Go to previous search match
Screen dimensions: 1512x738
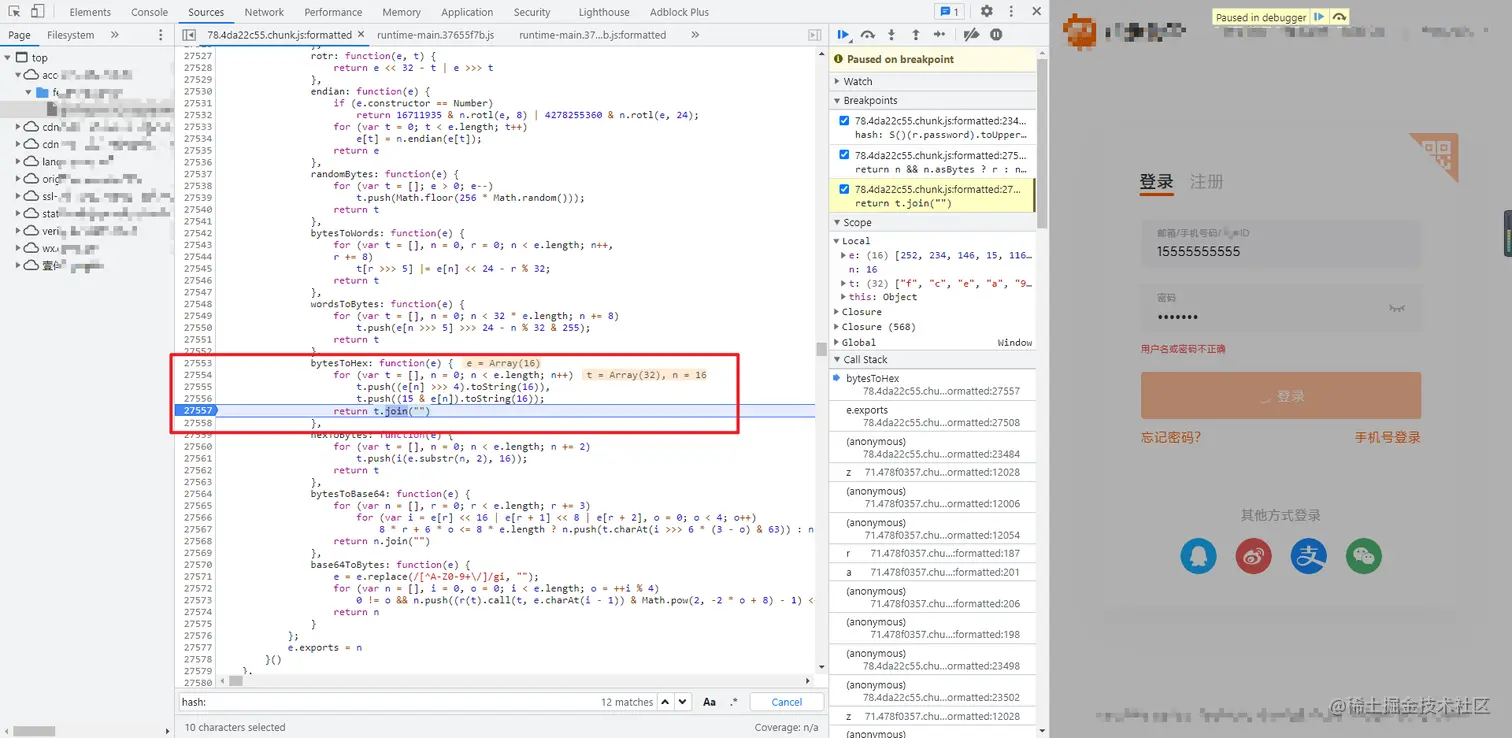pos(667,702)
